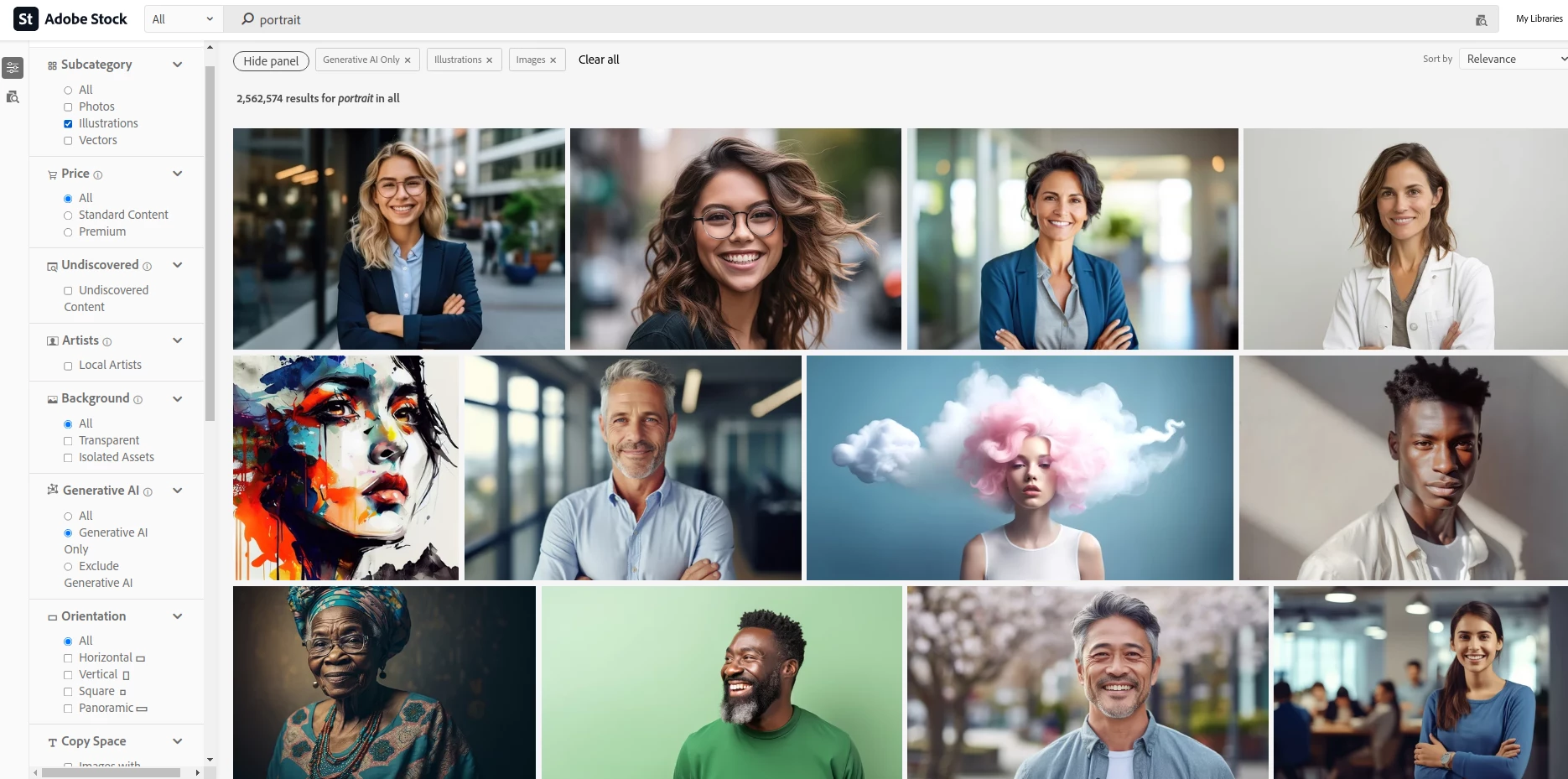Click the Price info icon
1568x779 pixels.
(x=98, y=175)
